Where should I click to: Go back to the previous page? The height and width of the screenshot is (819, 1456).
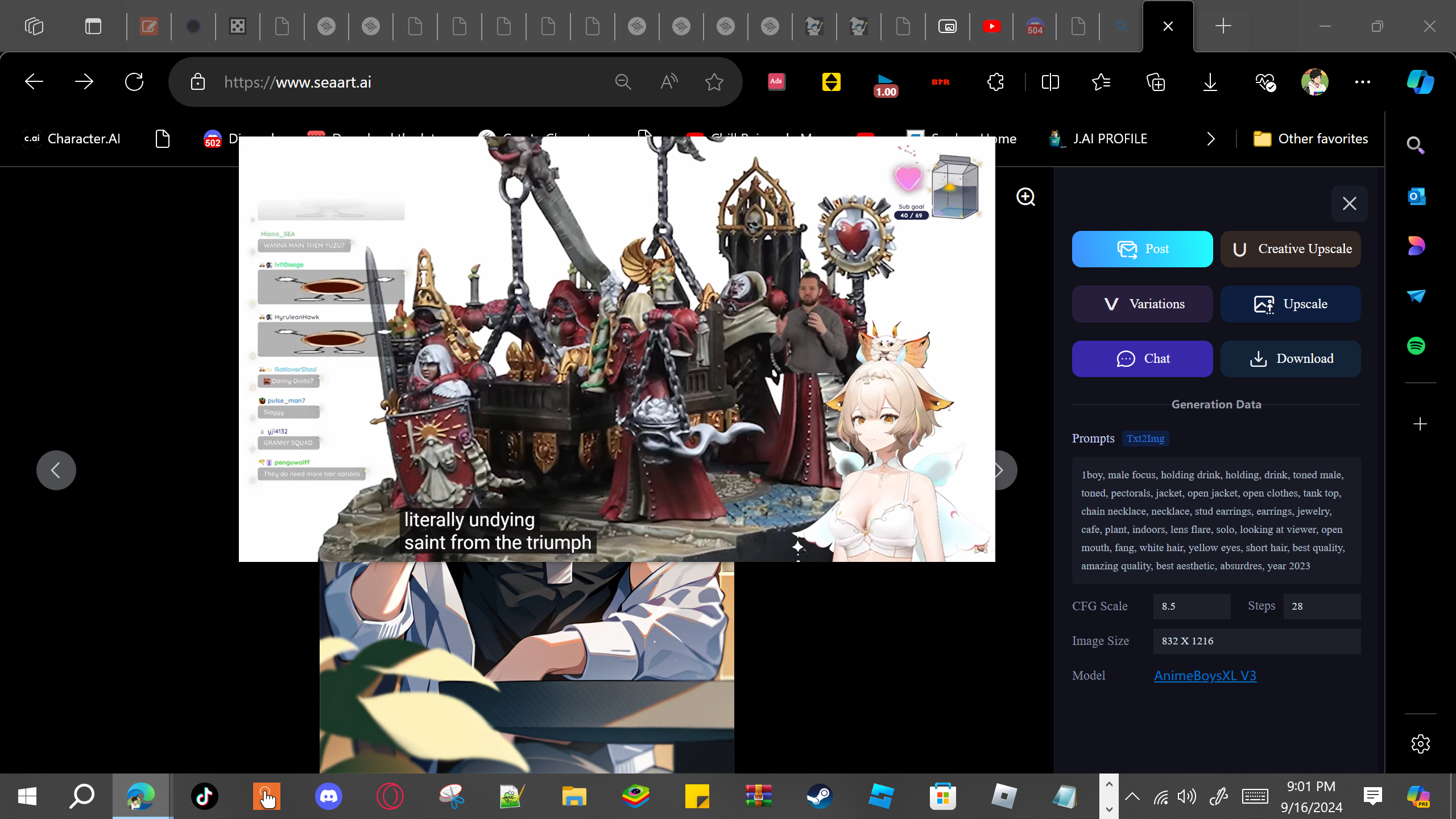click(34, 82)
